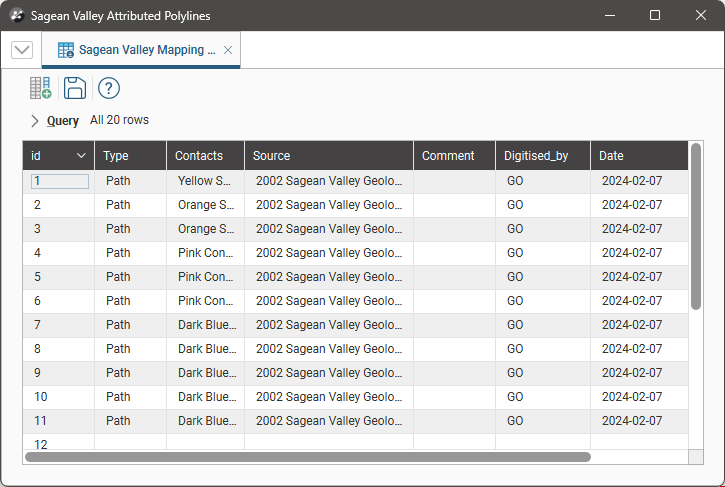Expand the Query section chevron
The width and height of the screenshot is (725, 487).
tap(35, 121)
